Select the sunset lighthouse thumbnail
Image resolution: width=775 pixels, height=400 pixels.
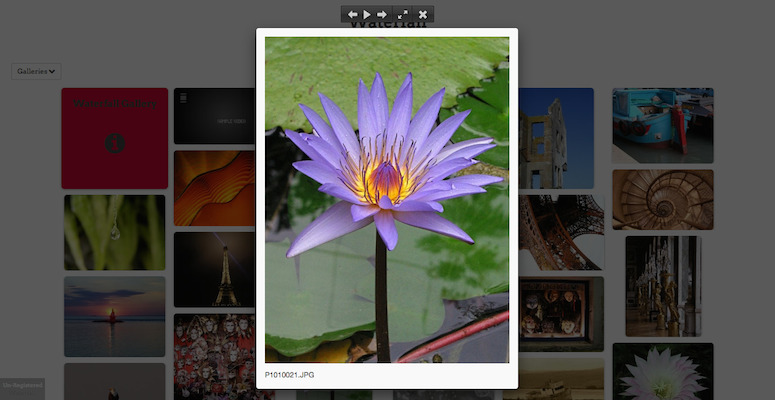(114, 316)
